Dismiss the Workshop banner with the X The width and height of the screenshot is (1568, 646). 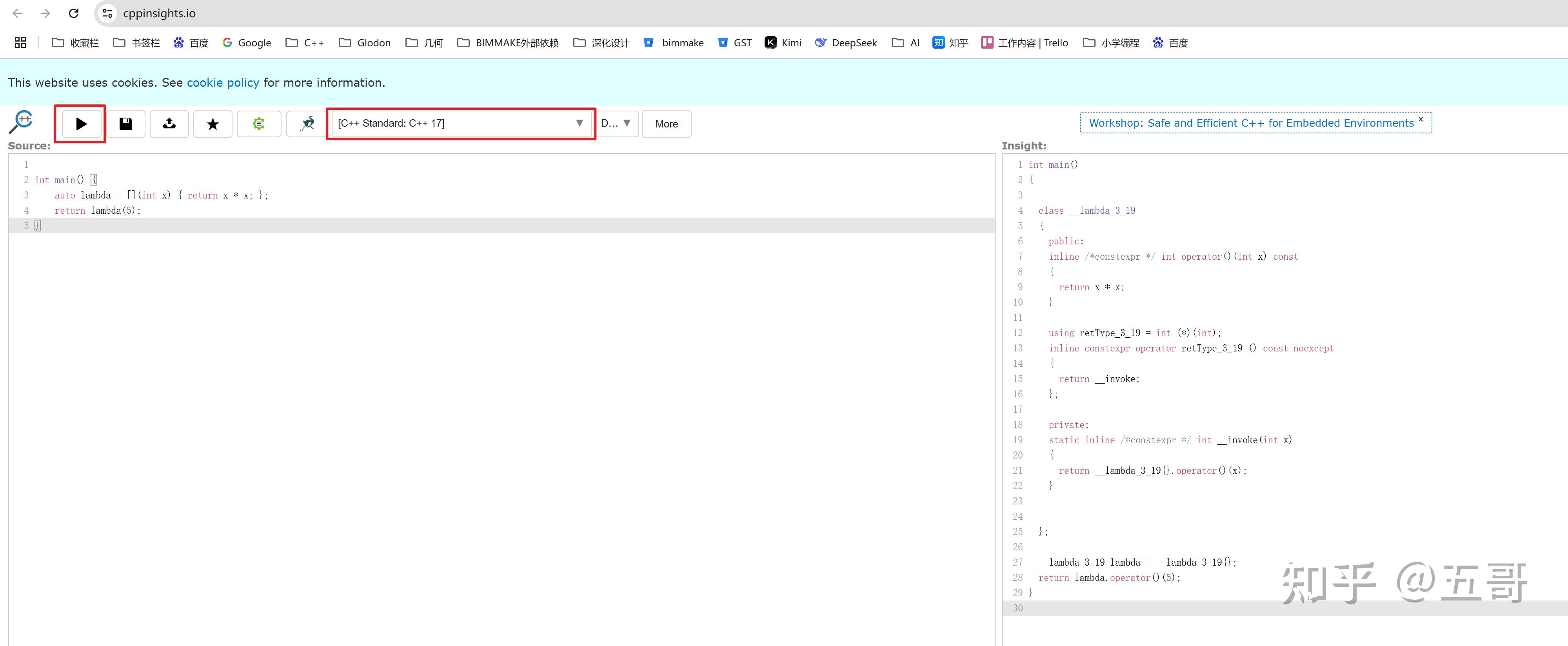(1420, 119)
